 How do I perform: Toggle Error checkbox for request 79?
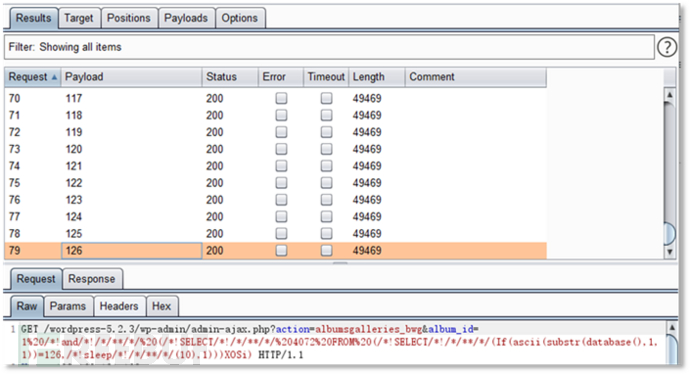click(x=281, y=251)
